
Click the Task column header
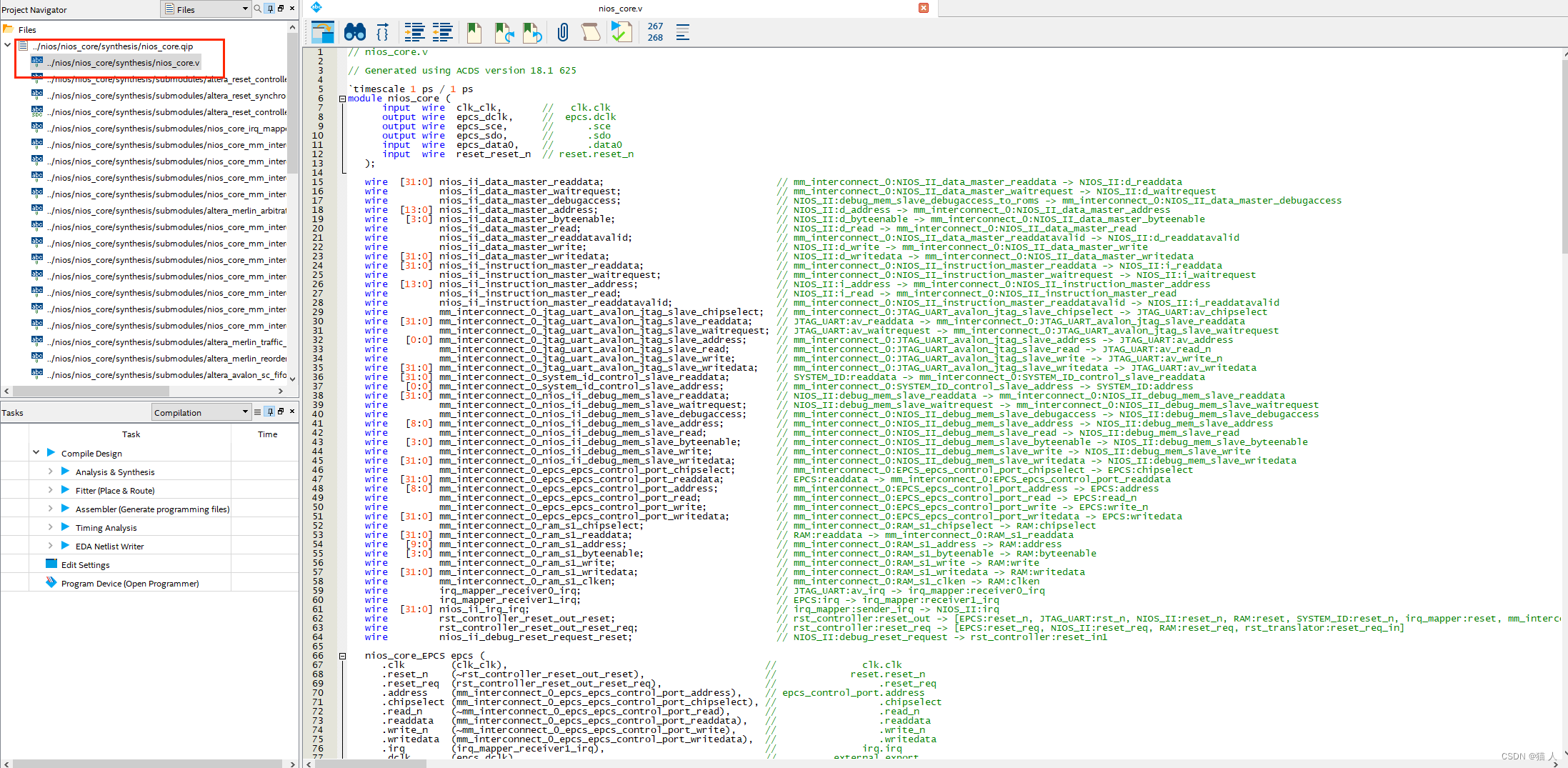coord(131,434)
